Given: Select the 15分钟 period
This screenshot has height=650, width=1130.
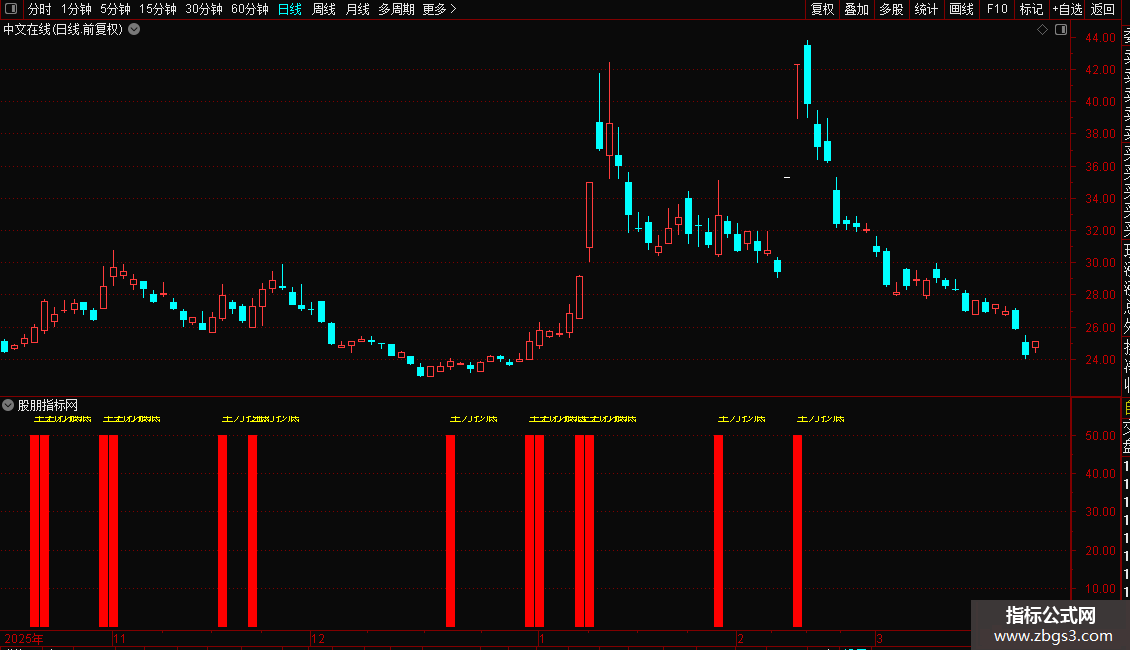Looking at the screenshot, I should click(158, 9).
